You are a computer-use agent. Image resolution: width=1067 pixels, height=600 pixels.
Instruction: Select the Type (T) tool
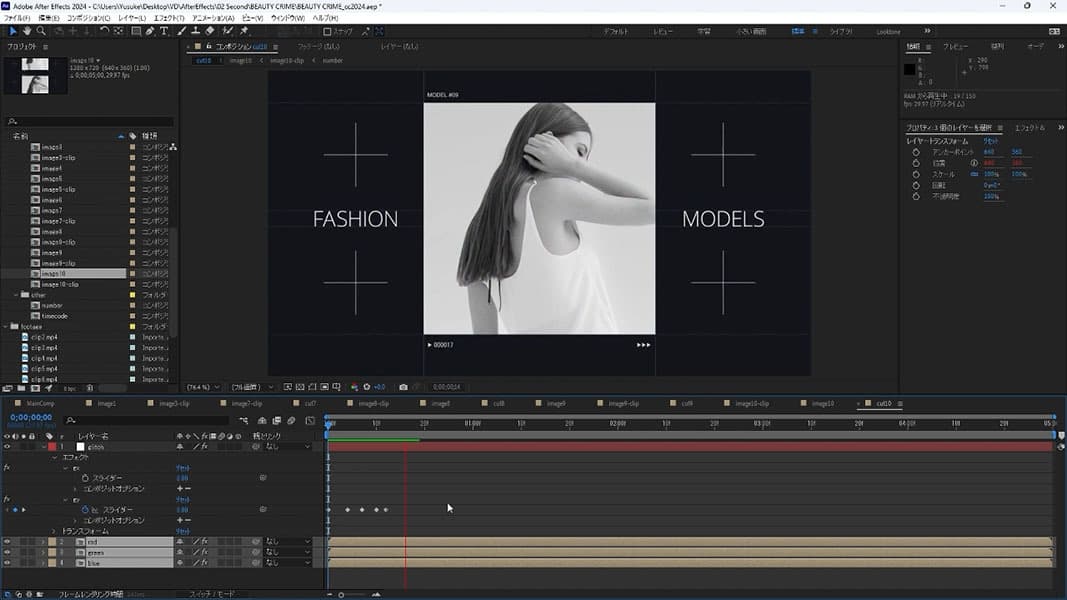pos(164,31)
